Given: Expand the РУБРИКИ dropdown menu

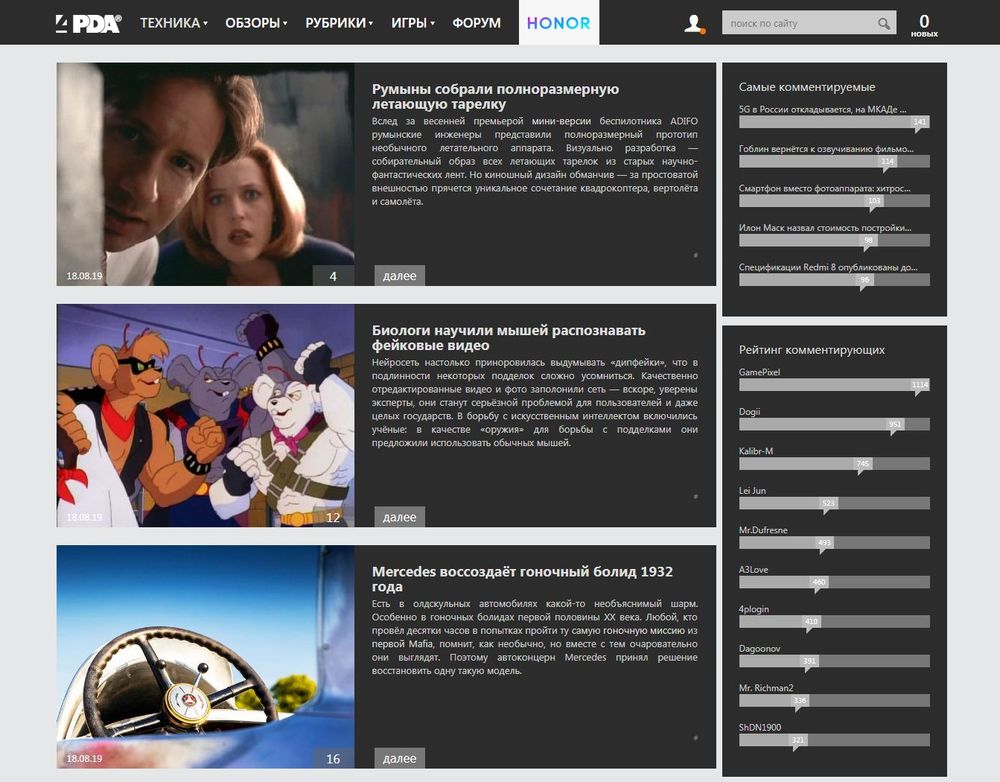Looking at the screenshot, I should tap(339, 23).
